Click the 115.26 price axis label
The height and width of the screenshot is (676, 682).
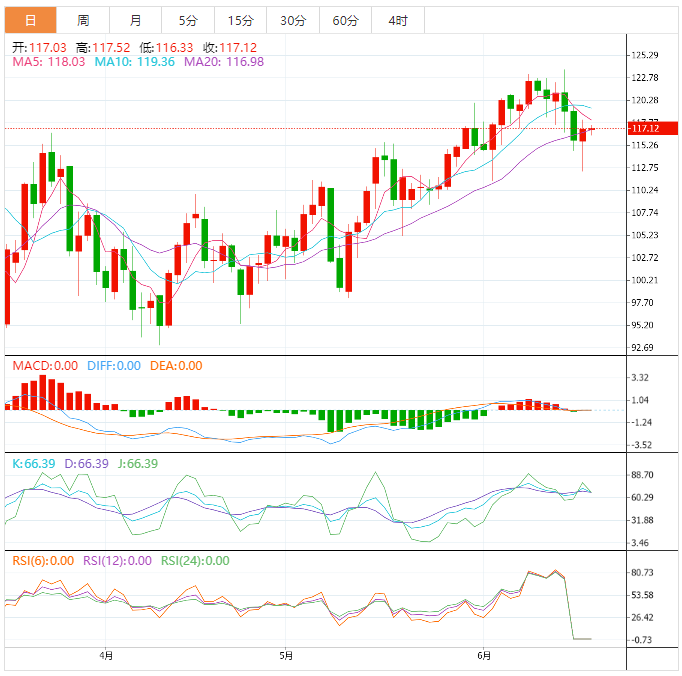click(645, 145)
